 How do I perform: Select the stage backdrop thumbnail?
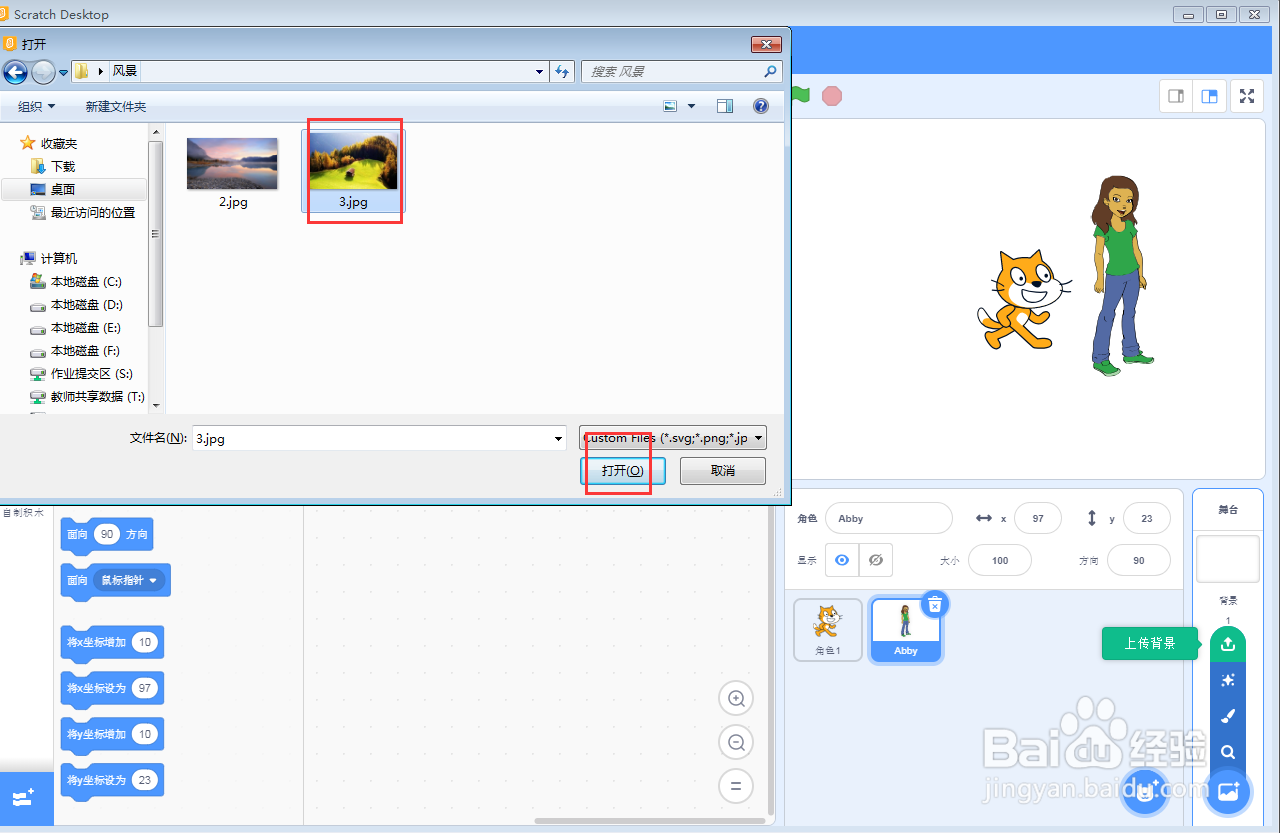pyautogui.click(x=1228, y=558)
